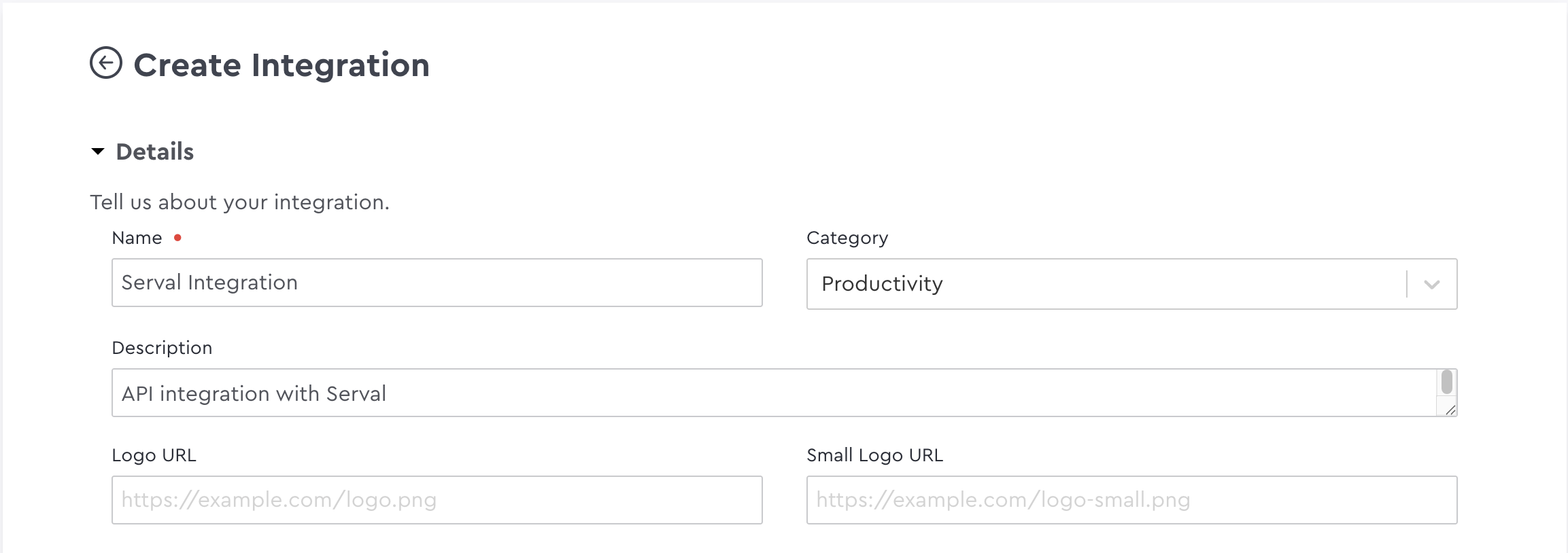Click the Details section header

point(154,151)
